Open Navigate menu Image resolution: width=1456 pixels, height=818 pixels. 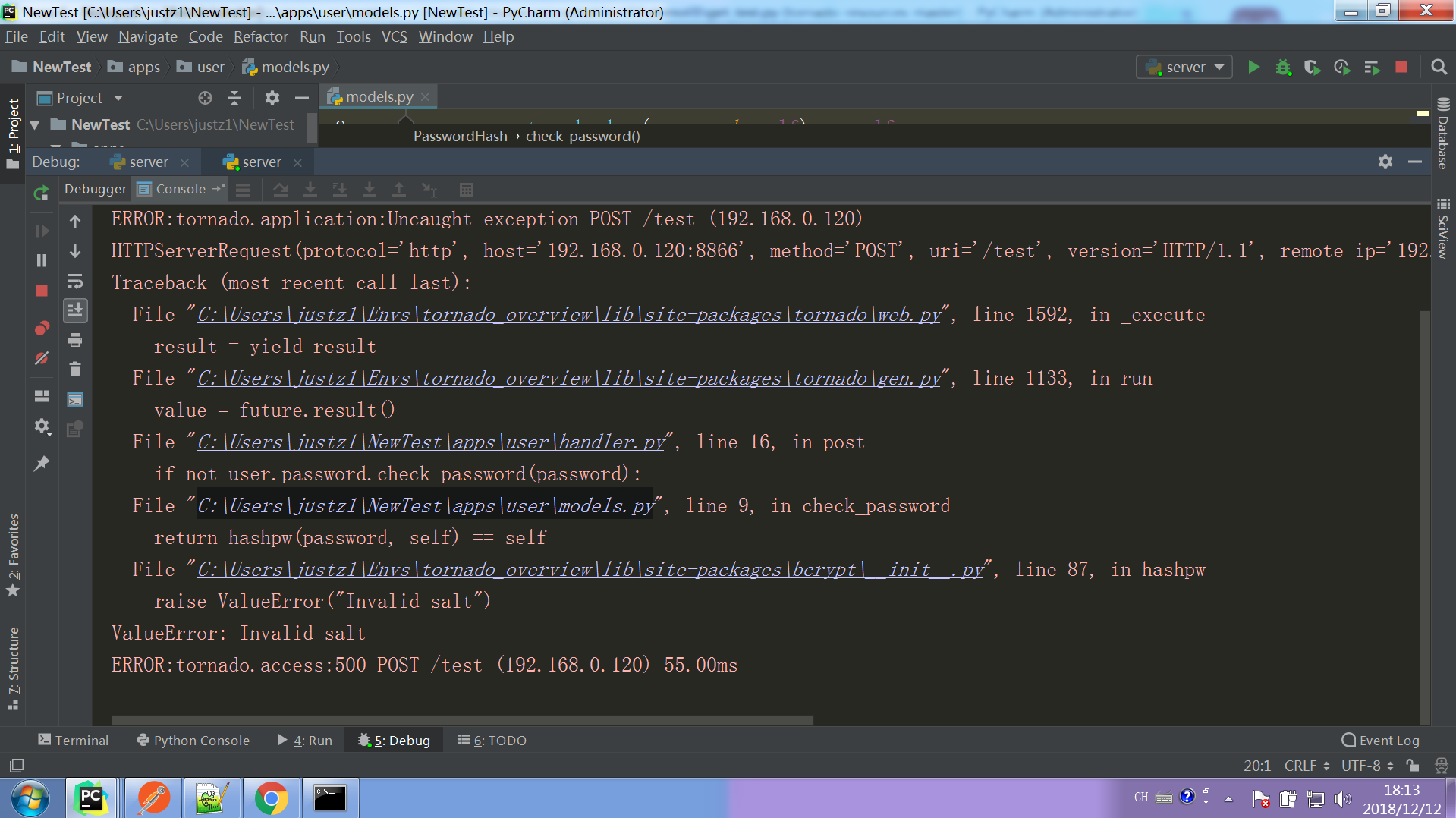(148, 36)
